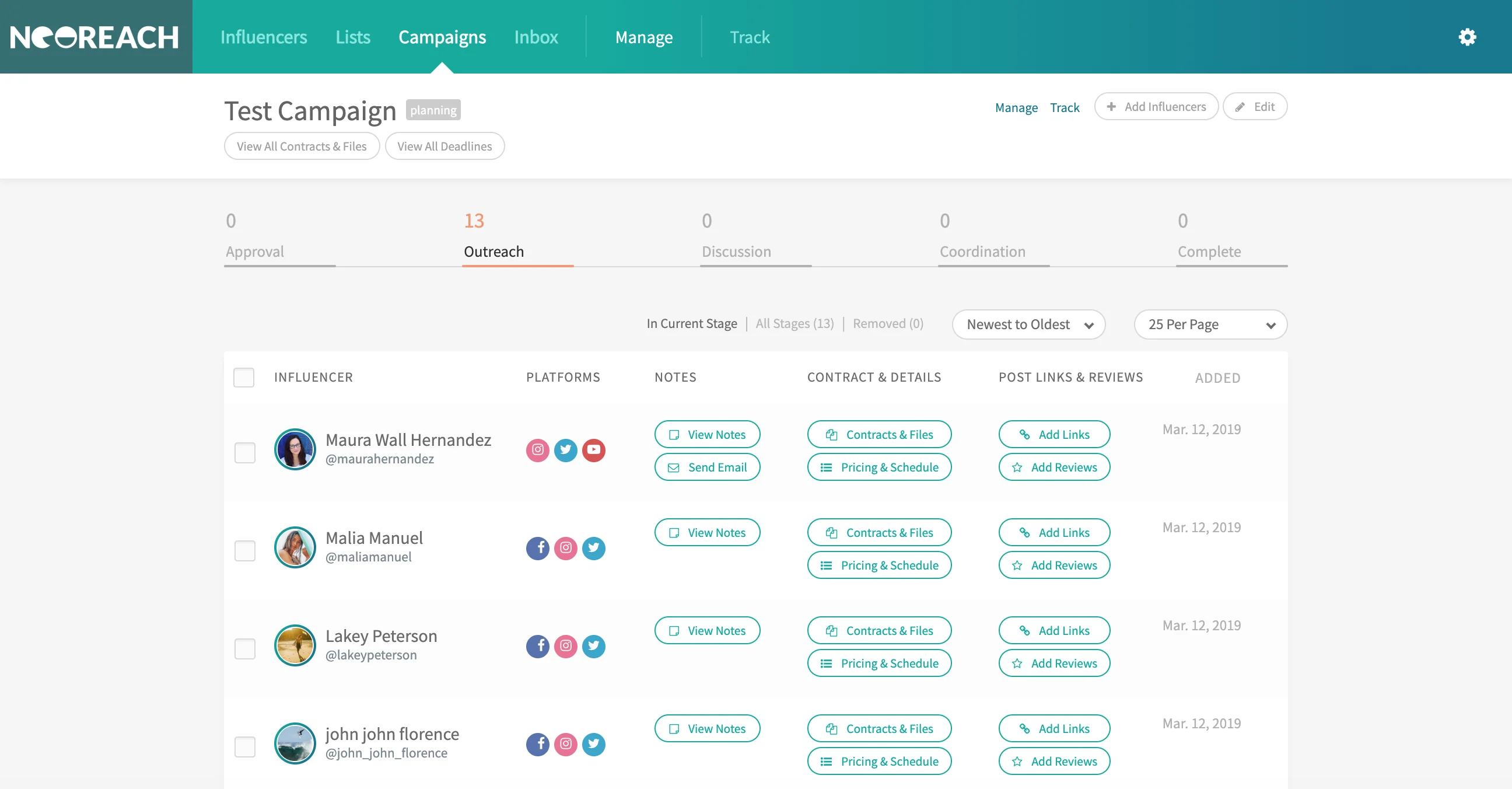
Task: Open john john florence's profile thumbnail
Action: pos(295,743)
